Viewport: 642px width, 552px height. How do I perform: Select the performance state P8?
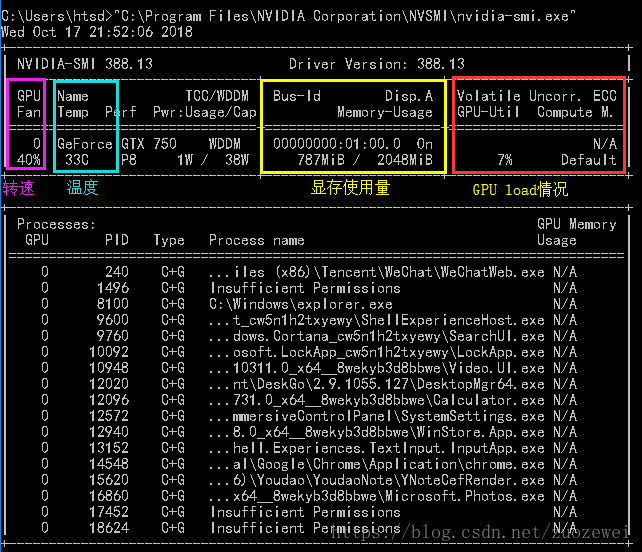point(129,160)
